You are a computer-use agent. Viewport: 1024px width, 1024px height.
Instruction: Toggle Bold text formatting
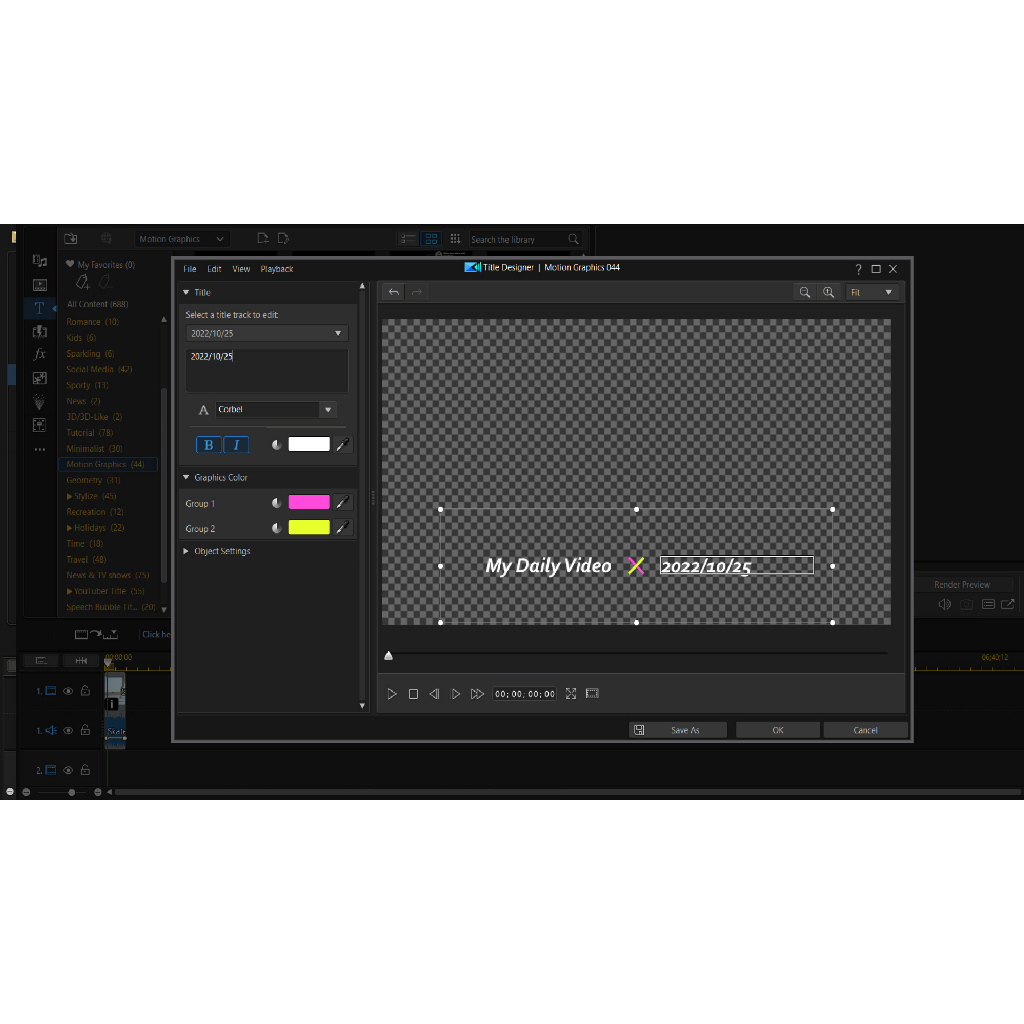[x=209, y=445]
